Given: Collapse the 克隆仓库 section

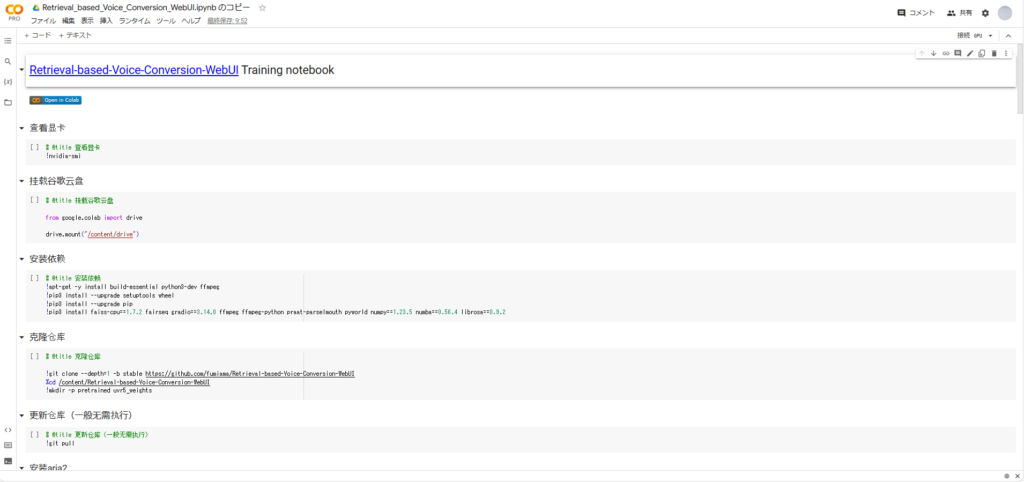Looking at the screenshot, I should 22,337.
